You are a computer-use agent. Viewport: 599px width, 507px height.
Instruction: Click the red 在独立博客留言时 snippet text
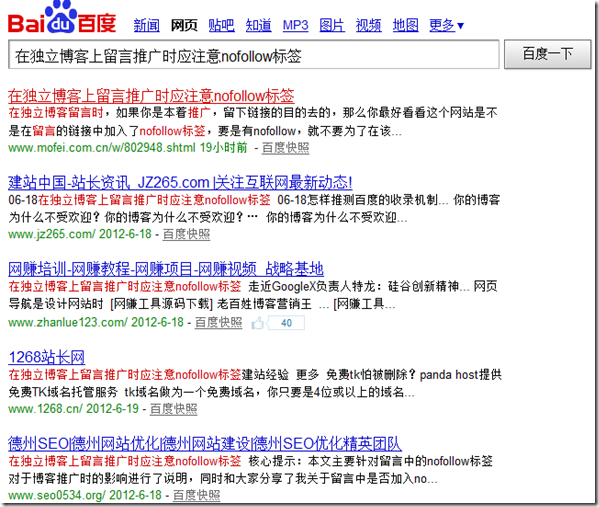pos(56,113)
